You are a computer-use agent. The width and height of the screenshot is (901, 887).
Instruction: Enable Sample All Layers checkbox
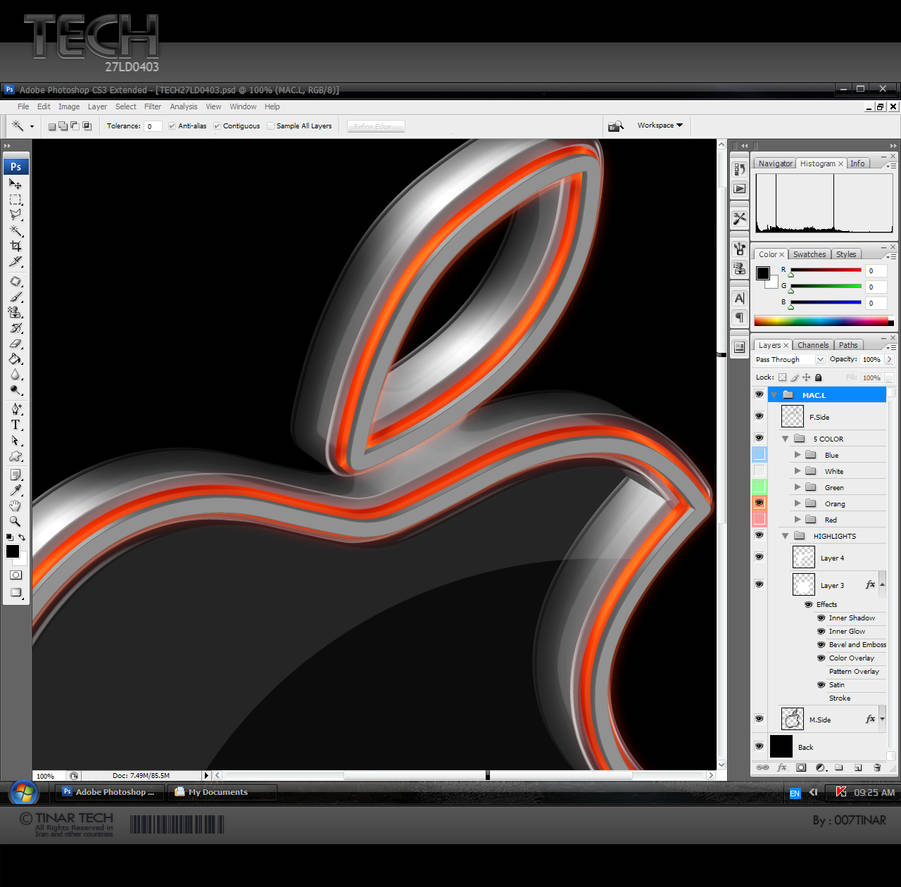pyautogui.click(x=271, y=126)
